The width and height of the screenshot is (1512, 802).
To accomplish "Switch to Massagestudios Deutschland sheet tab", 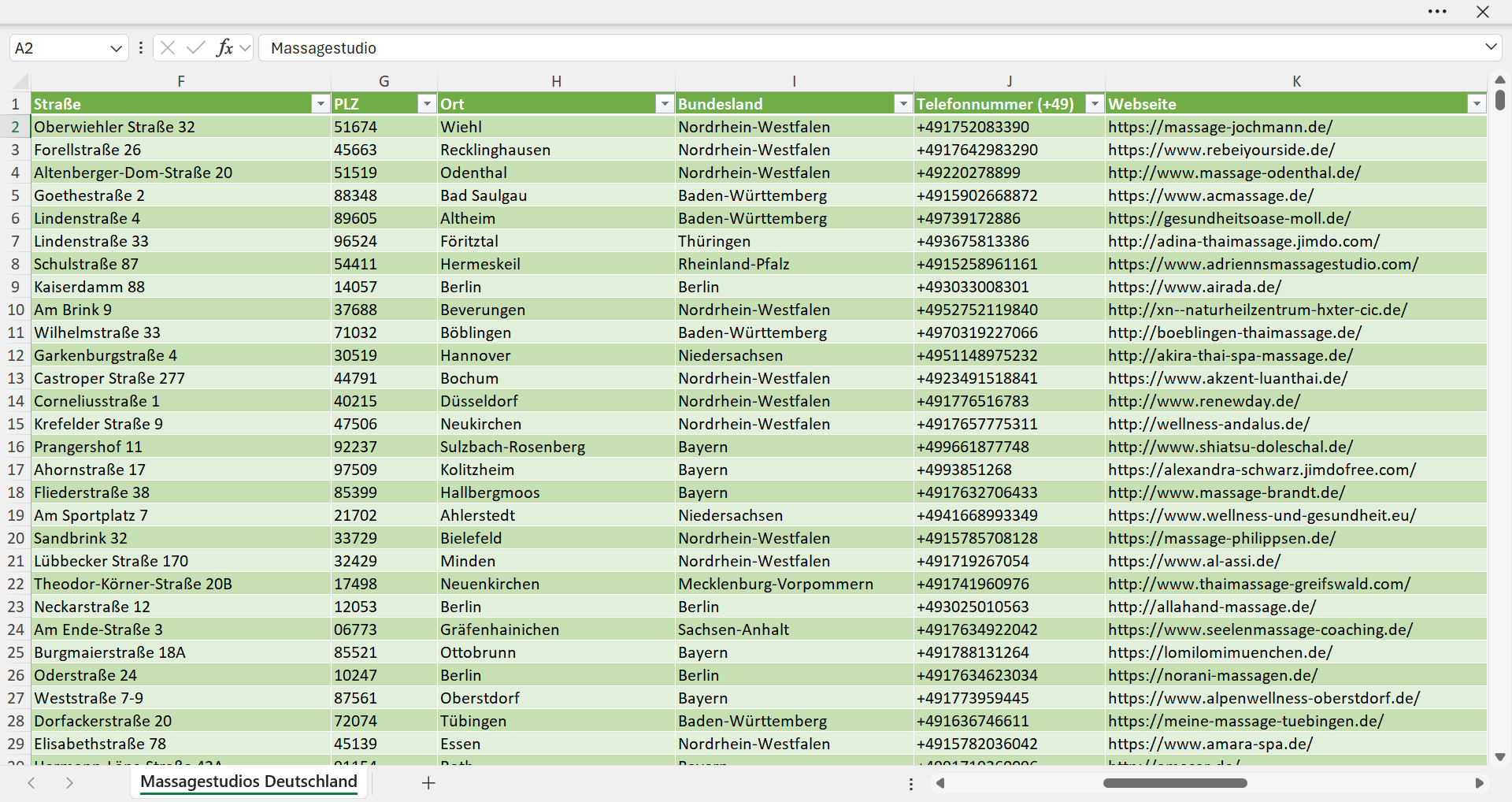I will [x=249, y=782].
